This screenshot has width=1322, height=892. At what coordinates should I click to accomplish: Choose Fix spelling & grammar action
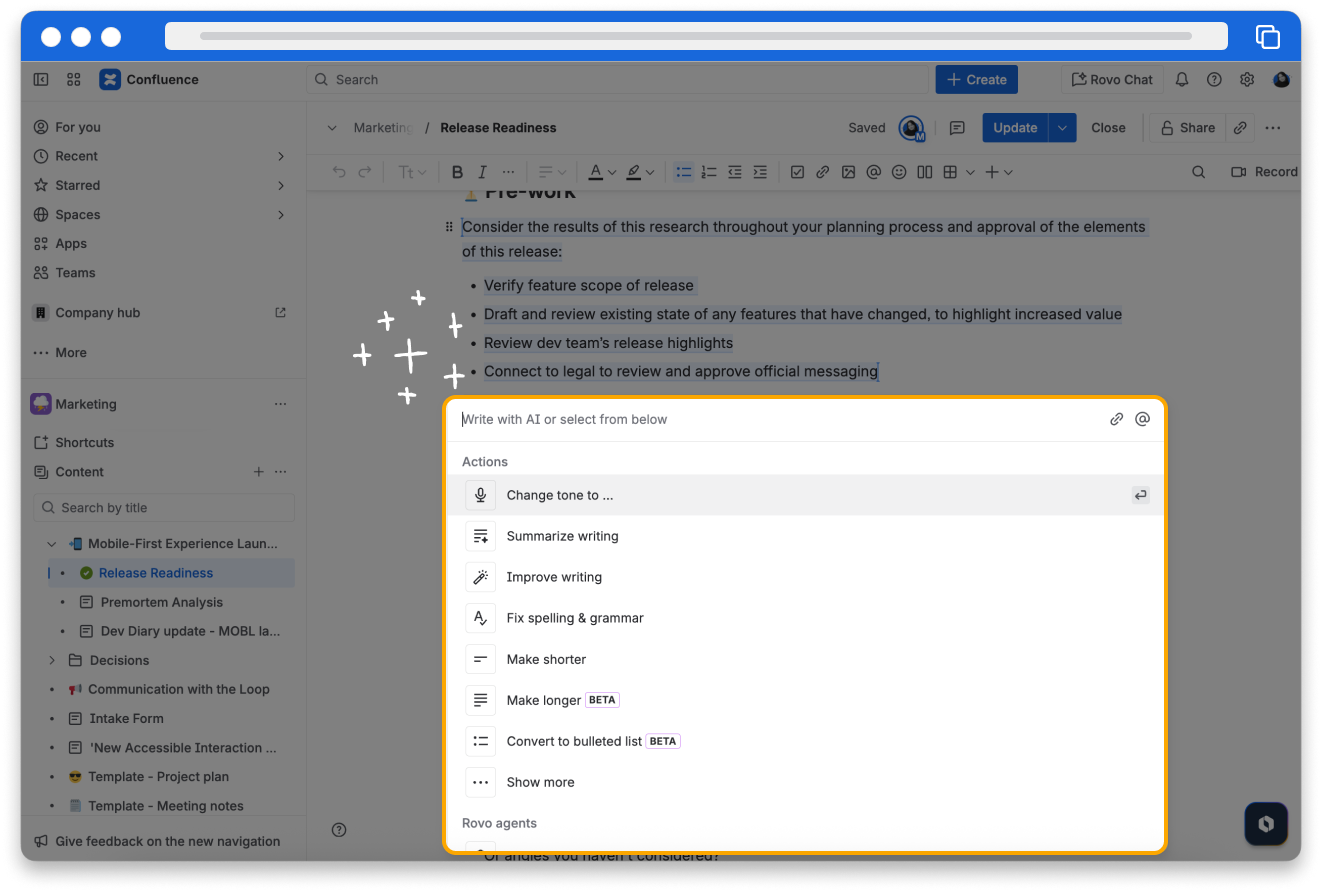coord(574,618)
